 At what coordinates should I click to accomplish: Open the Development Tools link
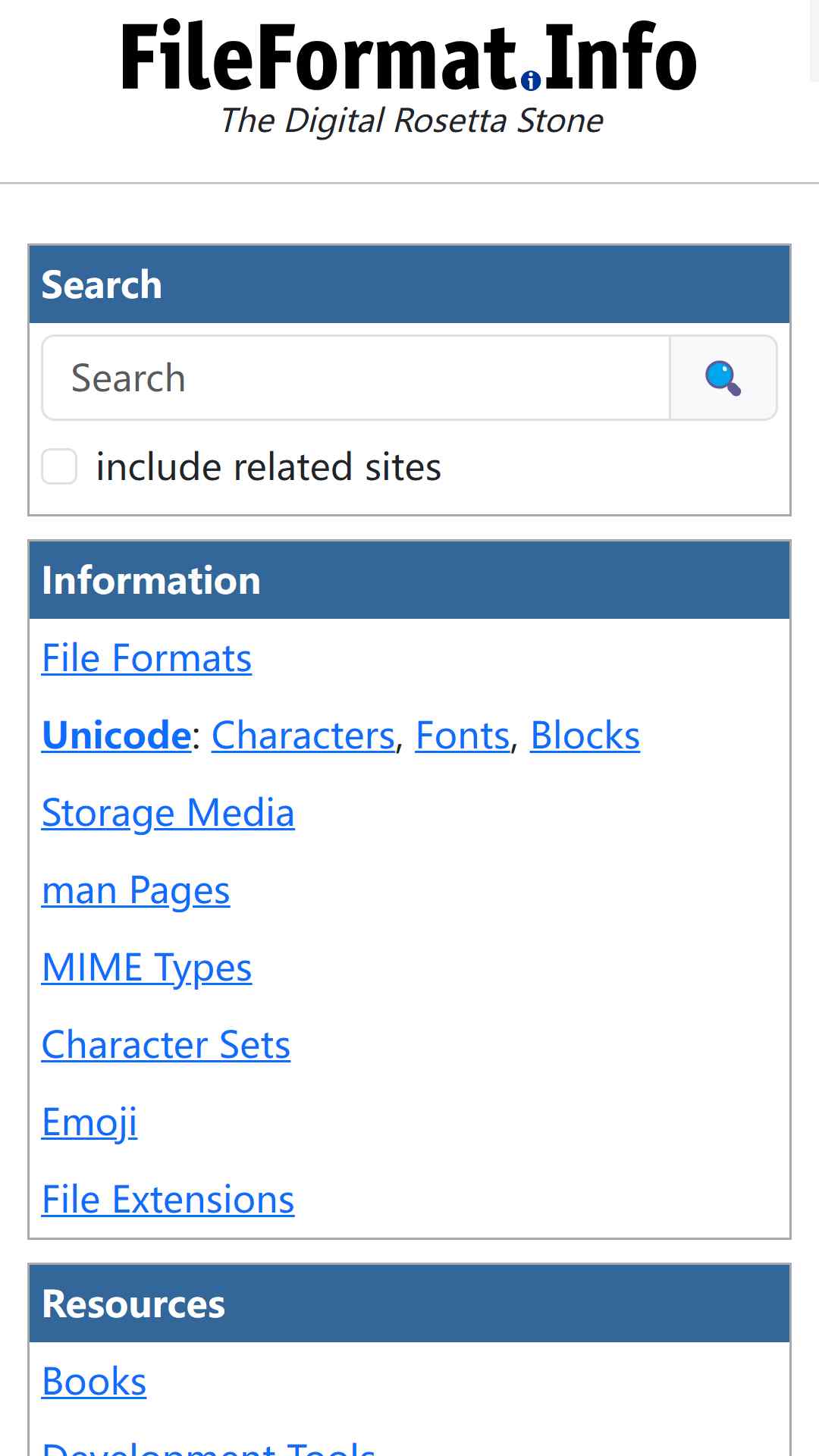(x=209, y=1447)
